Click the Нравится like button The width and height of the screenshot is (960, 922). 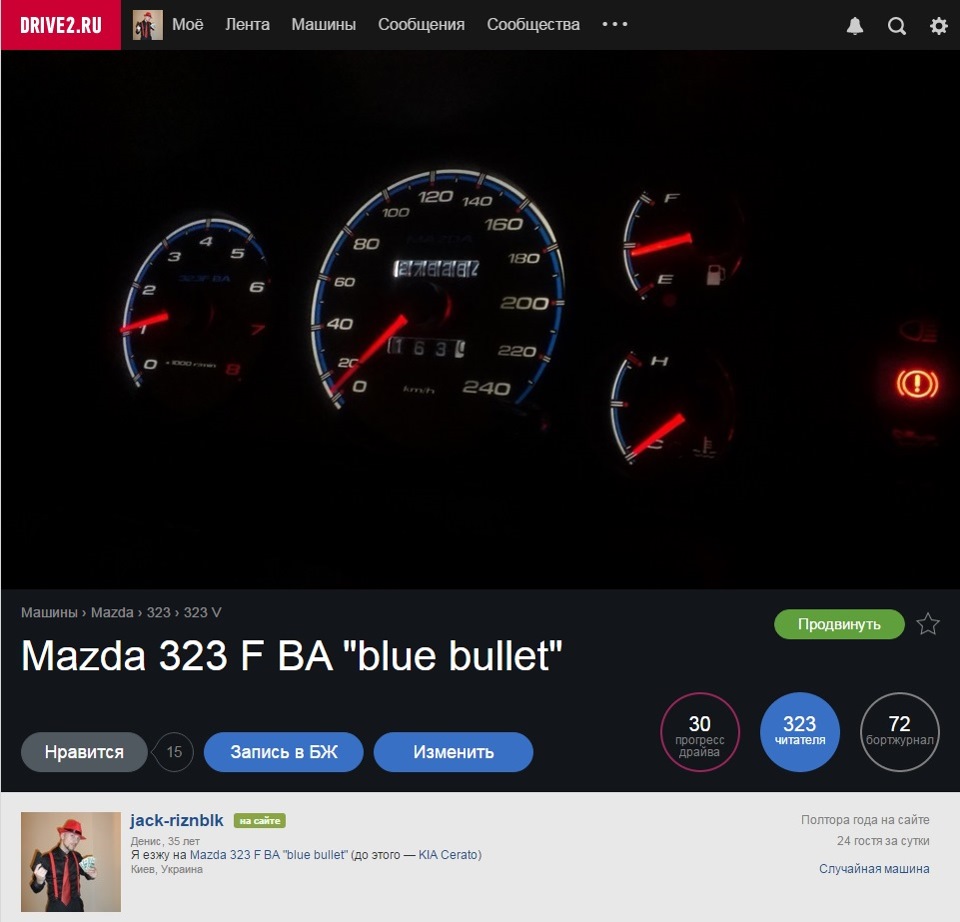[x=84, y=752]
